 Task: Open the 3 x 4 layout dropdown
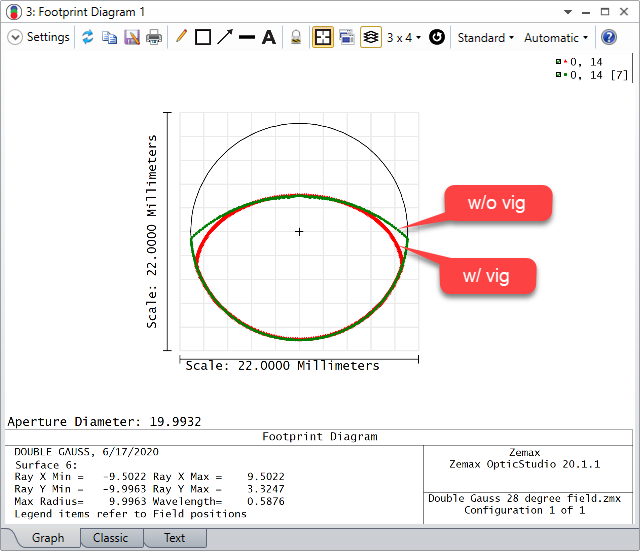404,38
